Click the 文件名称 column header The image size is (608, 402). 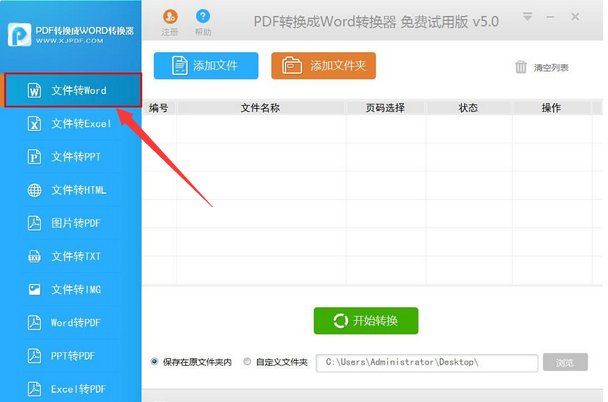tap(261, 108)
